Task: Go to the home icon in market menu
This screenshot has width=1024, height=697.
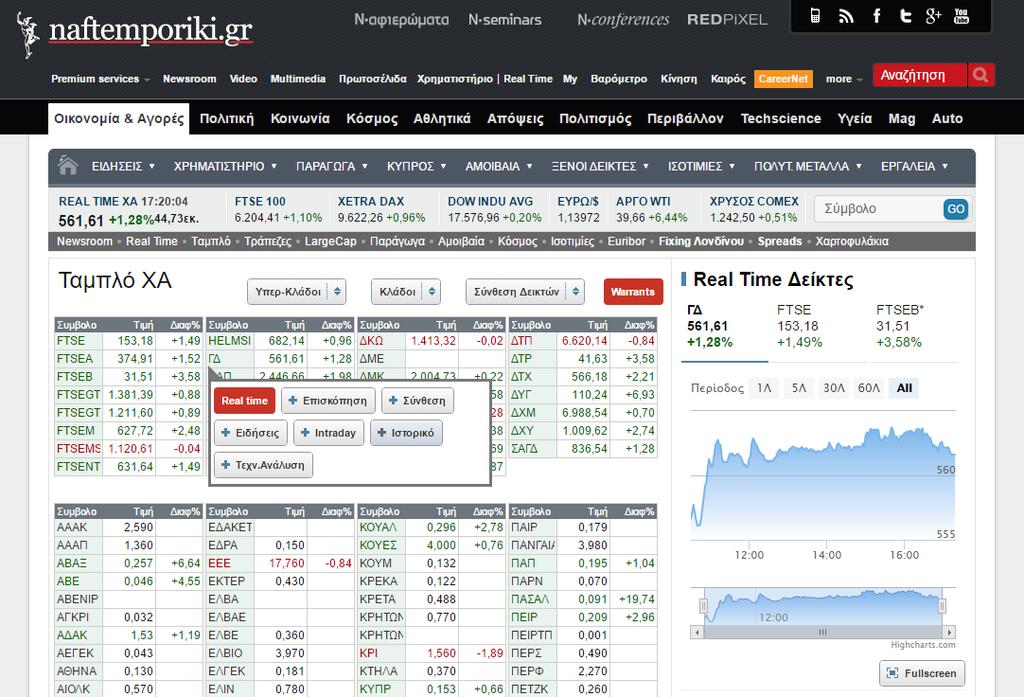Action: (68, 165)
